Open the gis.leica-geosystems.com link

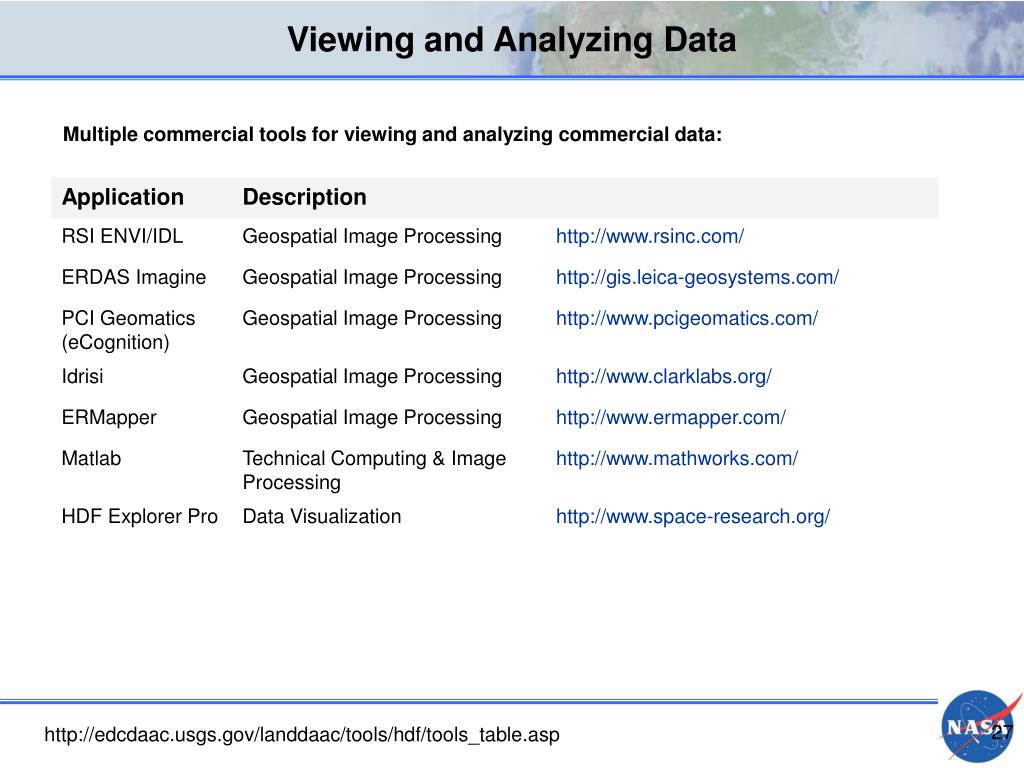coord(697,278)
